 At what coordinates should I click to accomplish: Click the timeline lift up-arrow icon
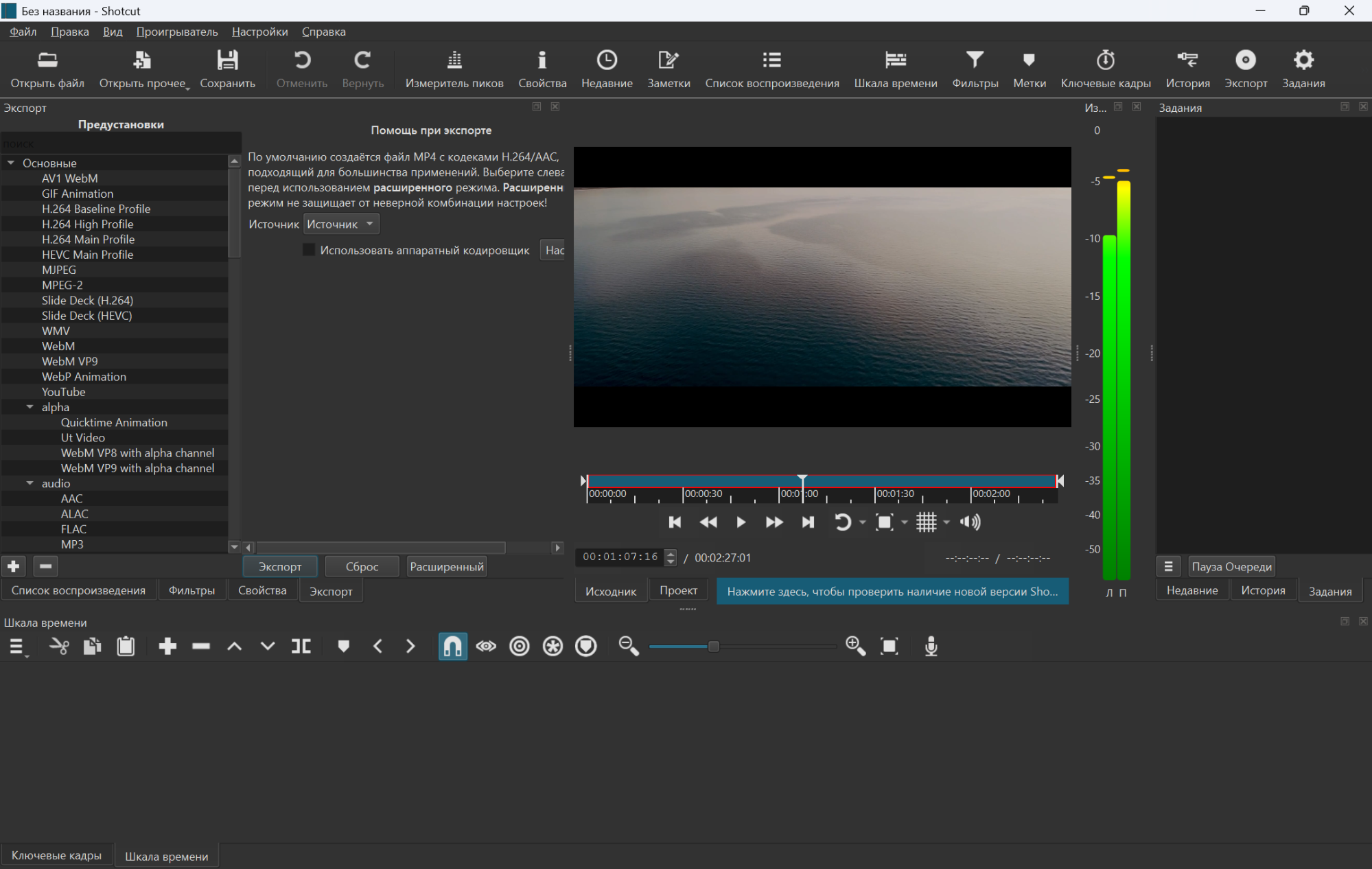(x=234, y=646)
